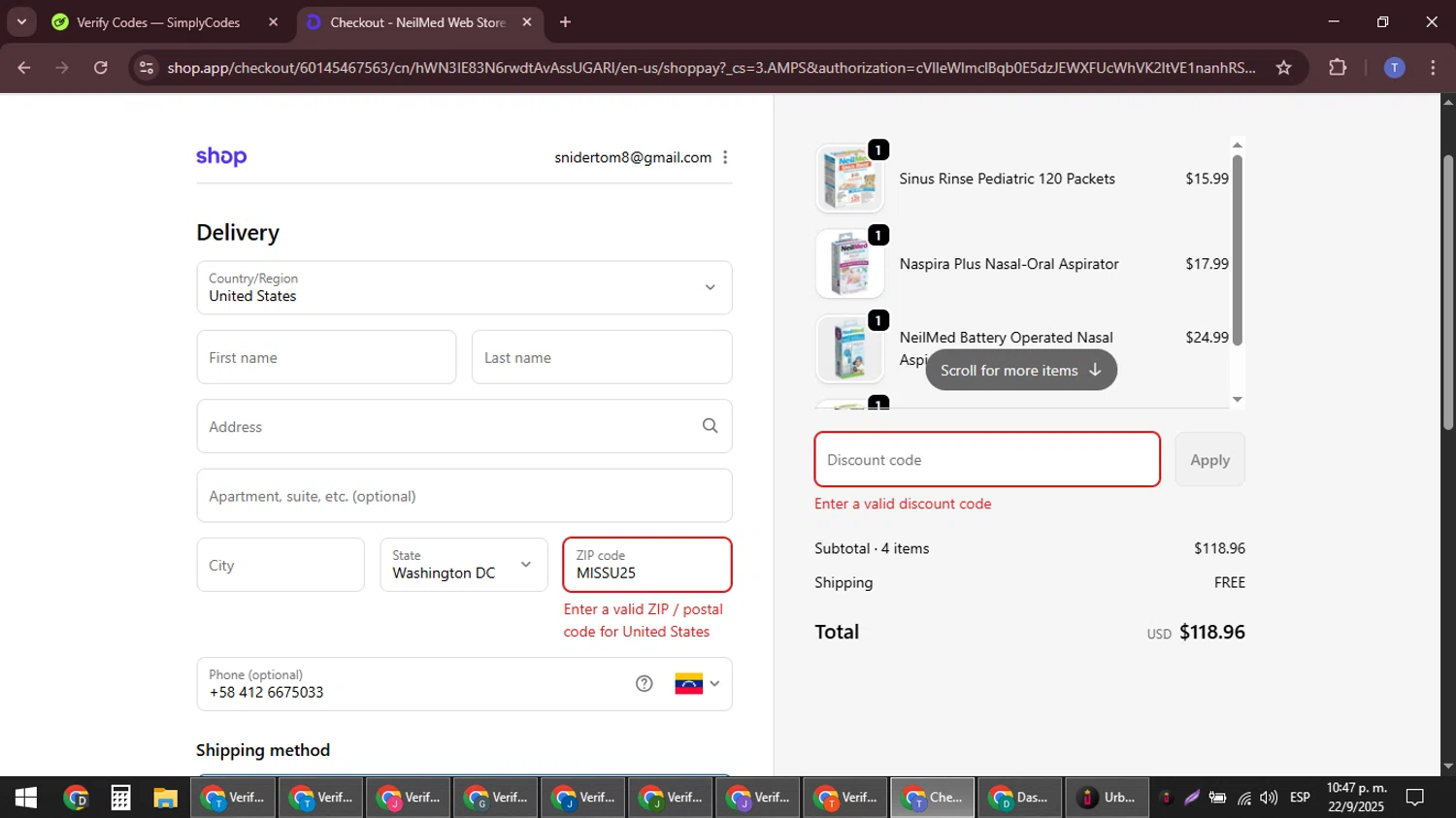
Task: Bookmark this page with the star icon
Action: 1284,68
